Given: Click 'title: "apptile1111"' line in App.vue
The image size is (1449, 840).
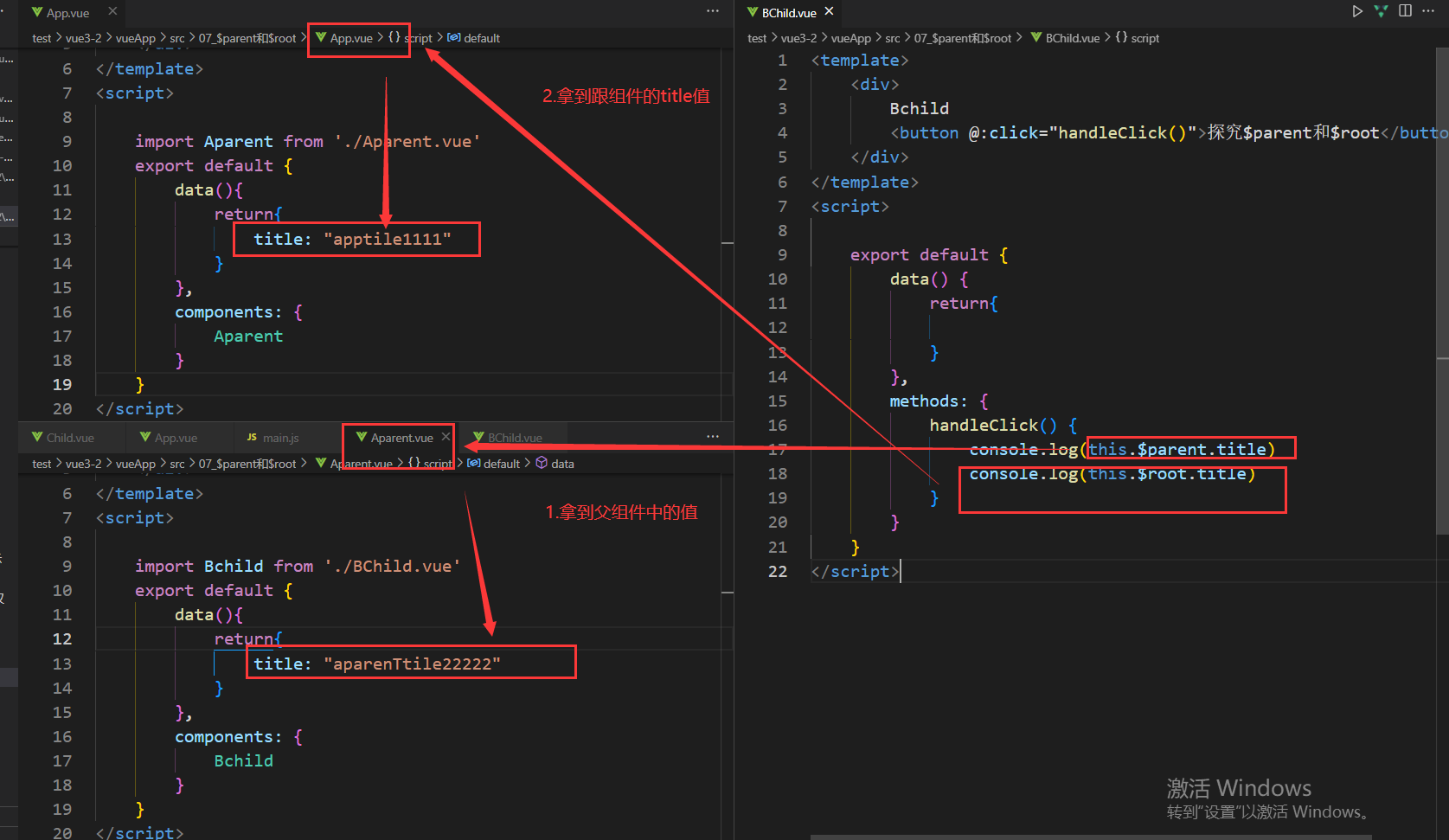Looking at the screenshot, I should click(x=352, y=239).
